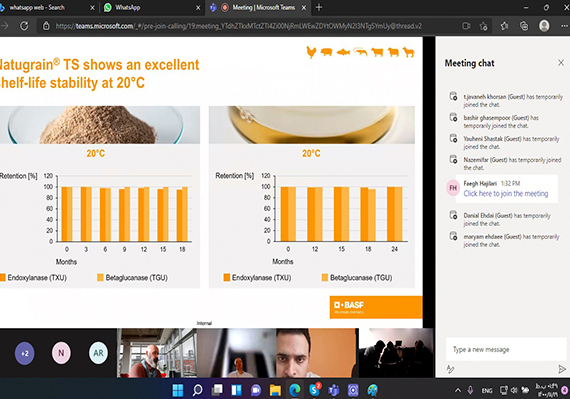Open a new browser tab

click(x=319, y=7)
